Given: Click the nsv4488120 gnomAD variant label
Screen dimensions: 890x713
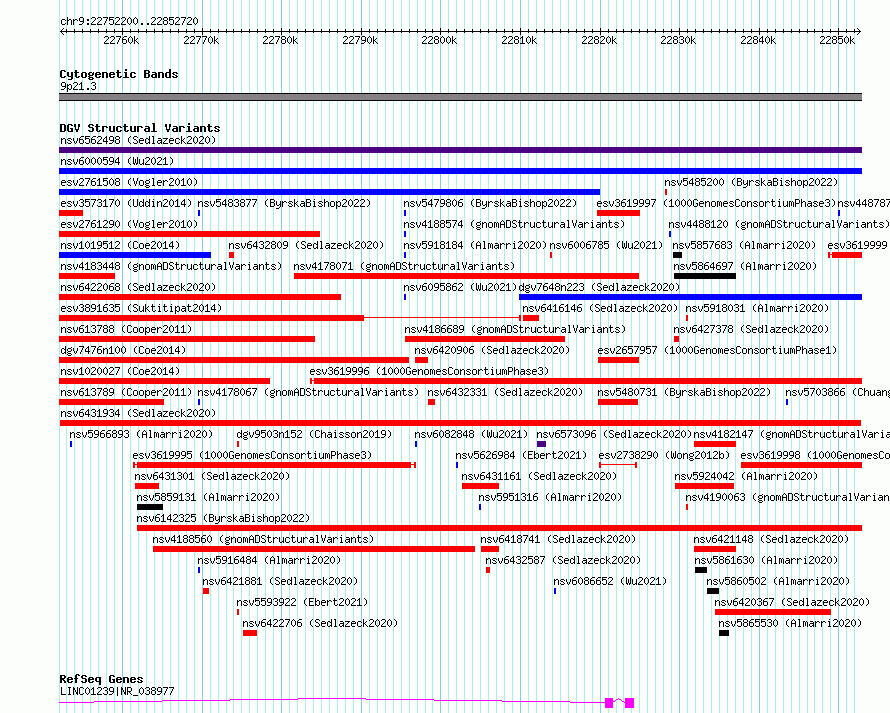Looking at the screenshot, I should click(x=779, y=224).
